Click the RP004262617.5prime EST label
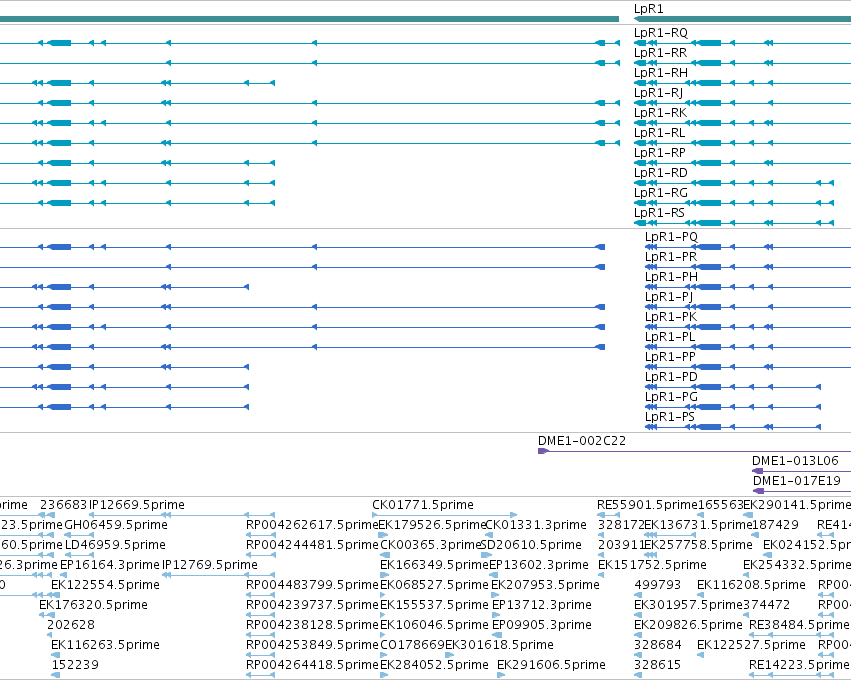 pyautogui.click(x=312, y=525)
